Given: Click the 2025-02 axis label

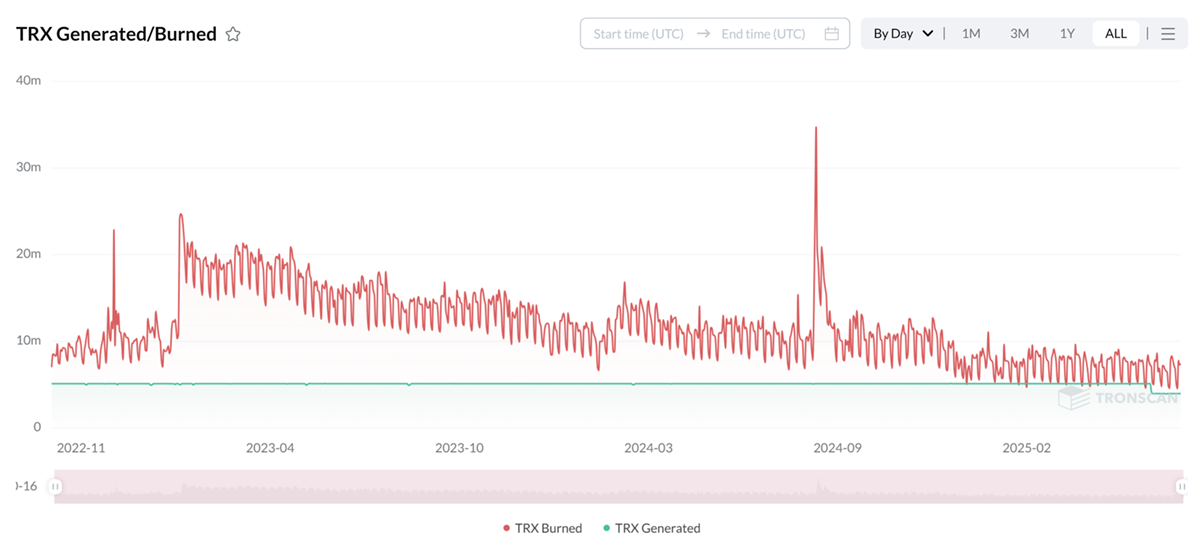Looking at the screenshot, I should pos(1027,448).
